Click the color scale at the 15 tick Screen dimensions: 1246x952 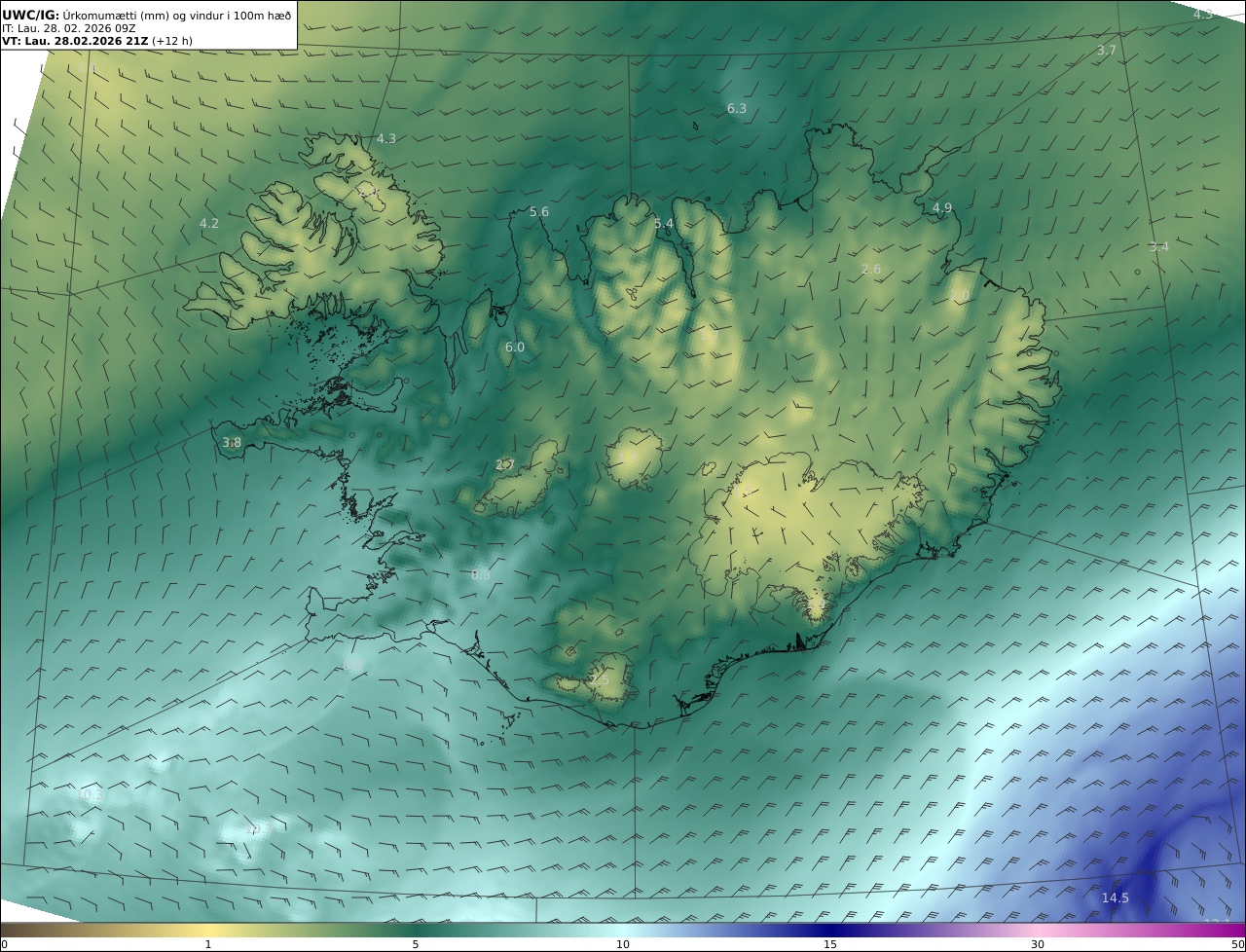click(x=830, y=944)
